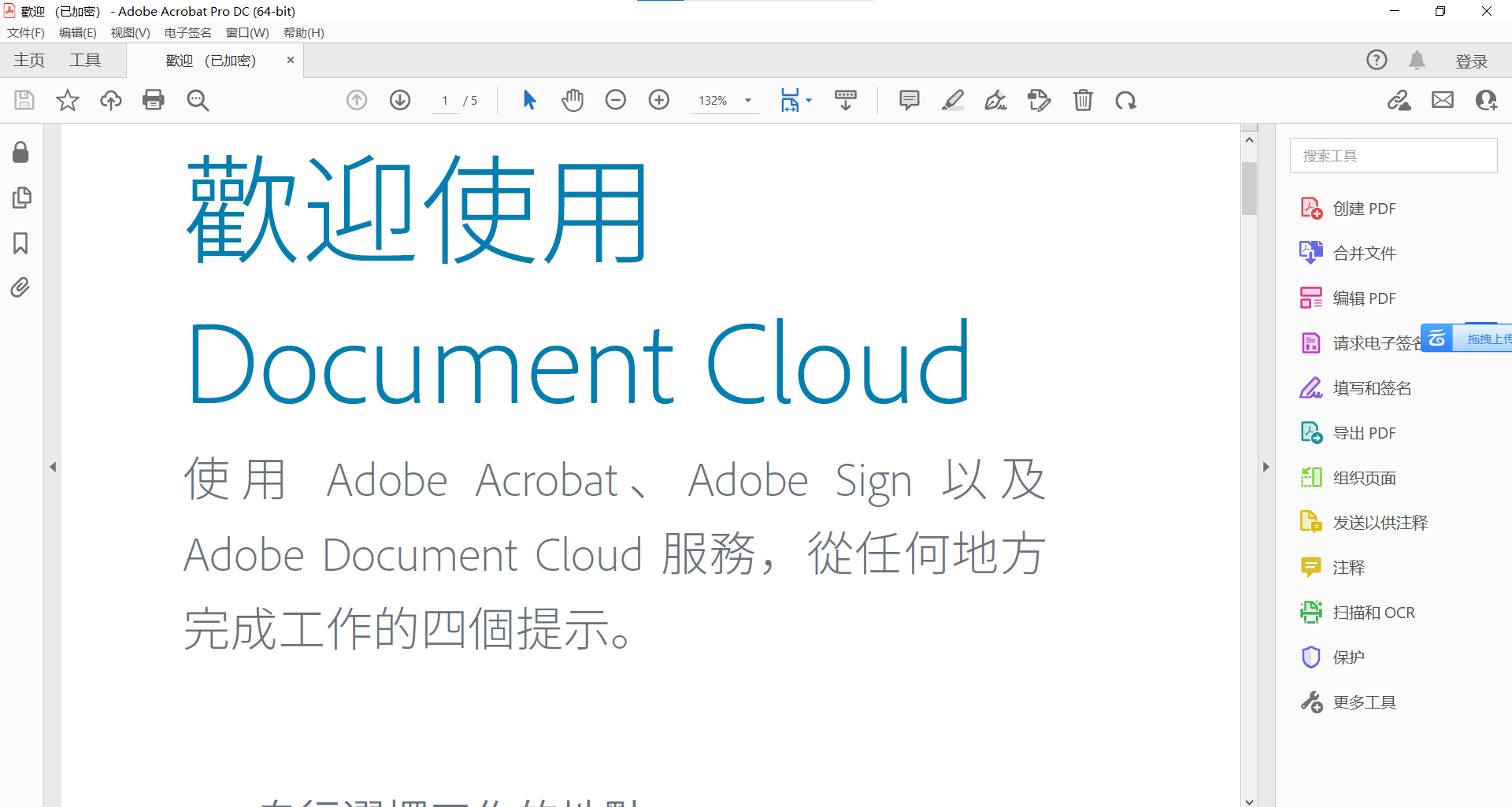The image size is (1512, 807).
Task: Open the 编辑 PDF tool
Action: [x=1364, y=298]
